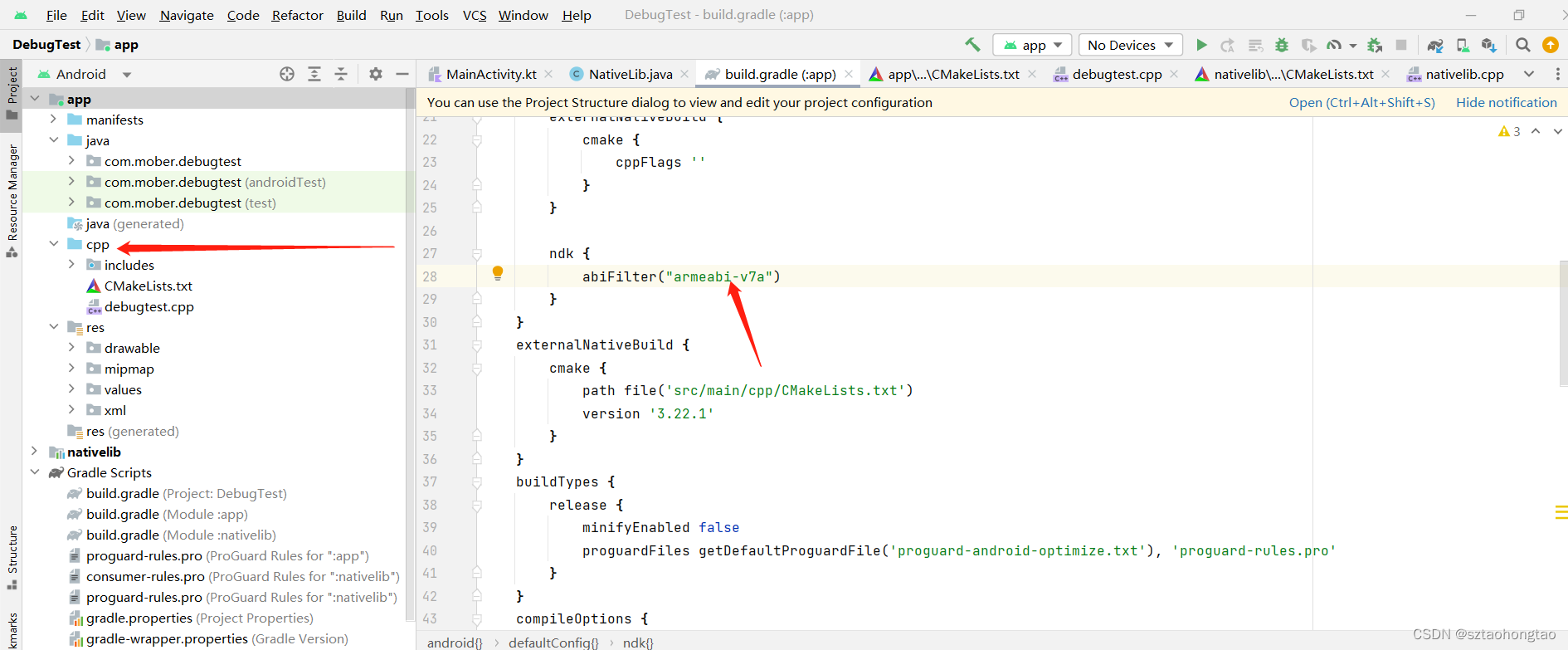
Task: Hide the project panel with minus icon
Action: 402,74
